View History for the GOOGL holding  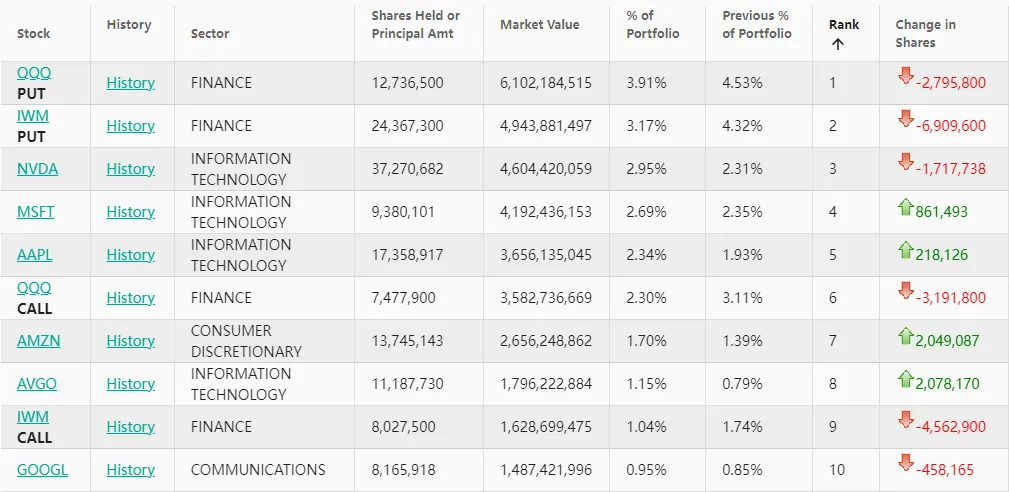click(130, 469)
